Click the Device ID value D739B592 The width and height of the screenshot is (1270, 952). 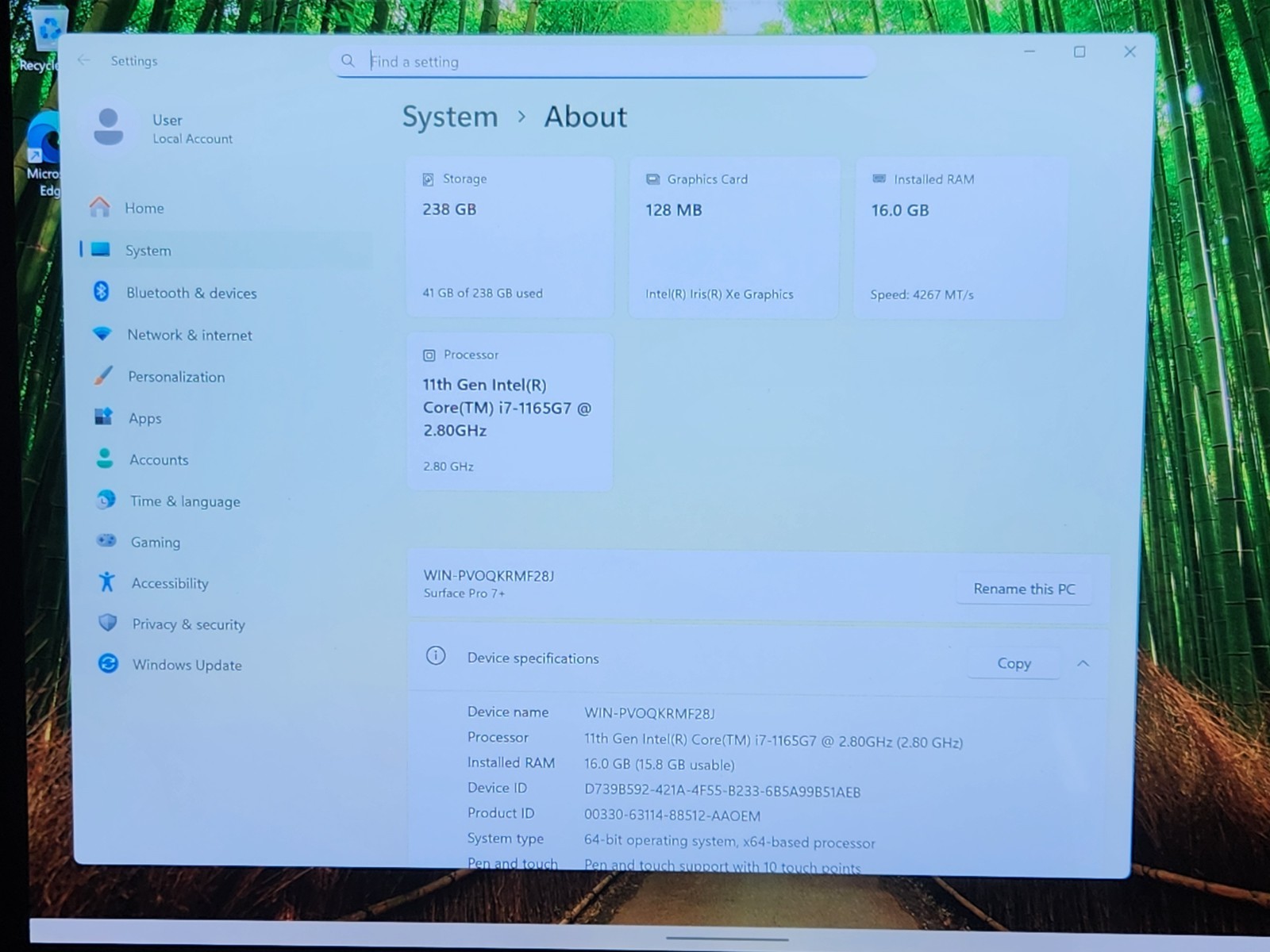coord(722,791)
